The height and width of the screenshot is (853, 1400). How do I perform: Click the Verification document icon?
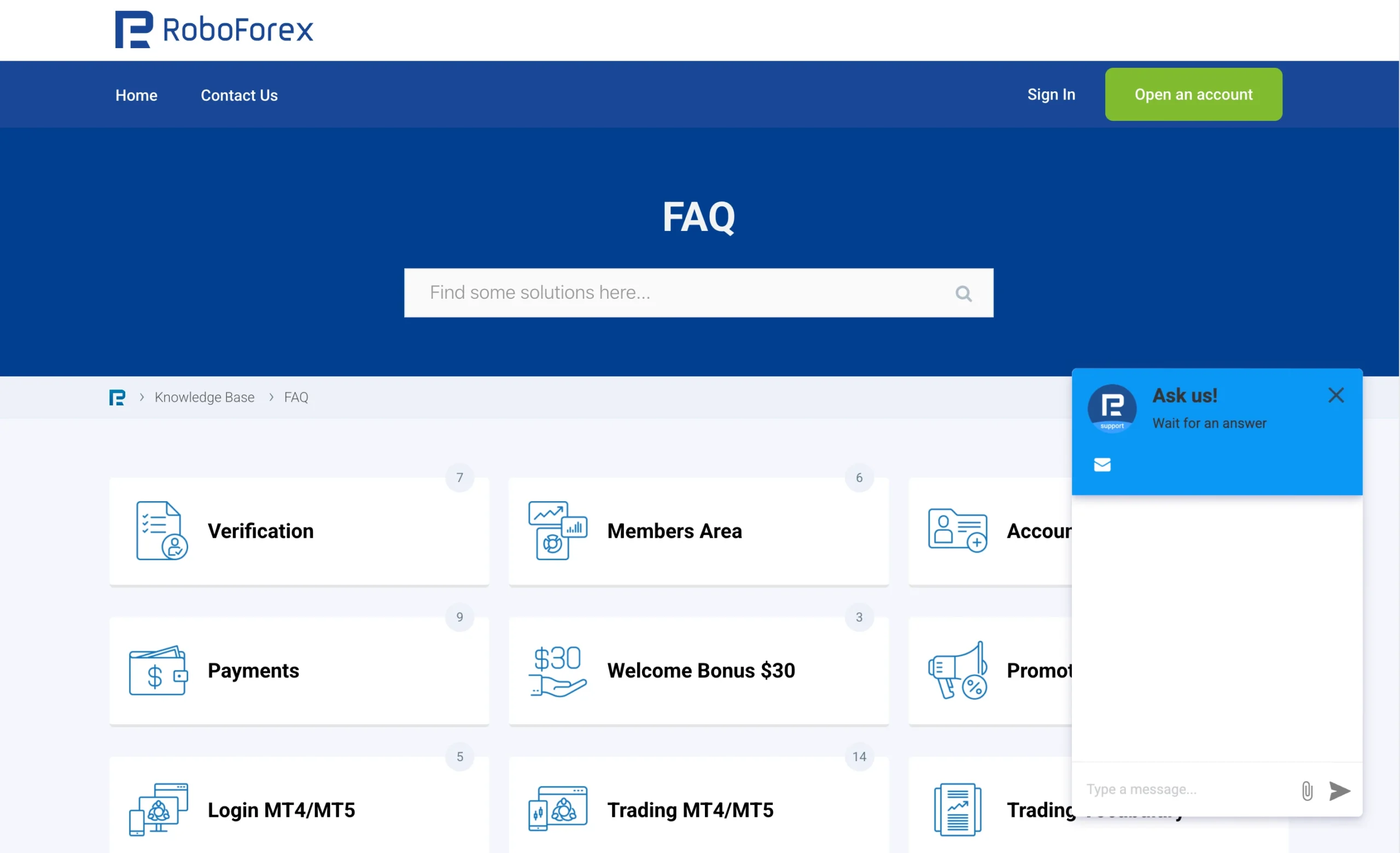(161, 530)
